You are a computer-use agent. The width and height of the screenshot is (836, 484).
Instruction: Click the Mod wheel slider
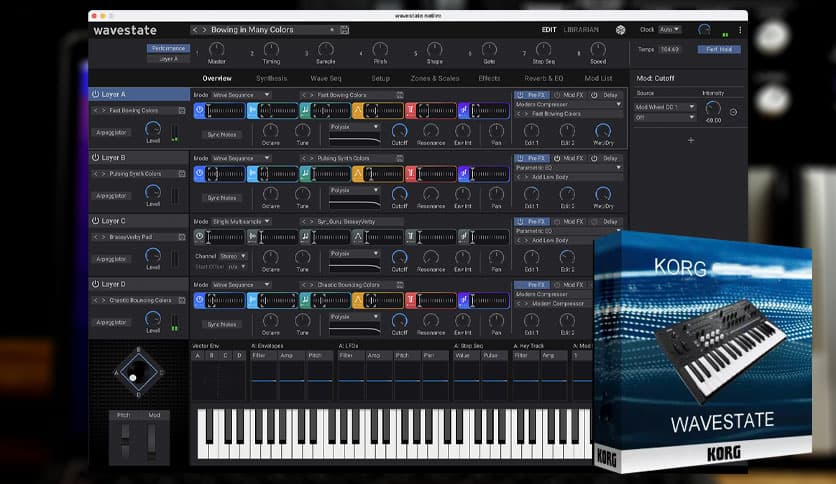click(x=151, y=441)
